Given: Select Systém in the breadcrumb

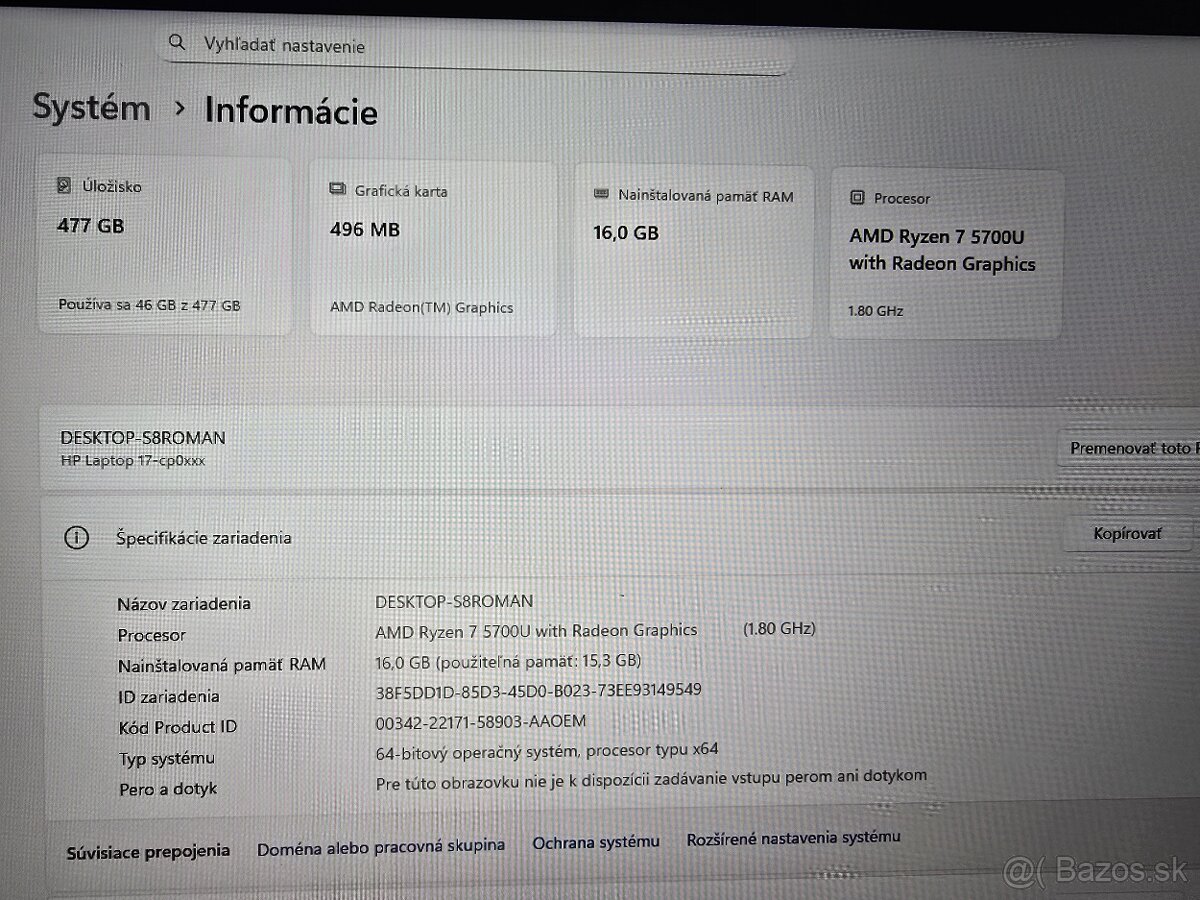Looking at the screenshot, I should 91,108.
